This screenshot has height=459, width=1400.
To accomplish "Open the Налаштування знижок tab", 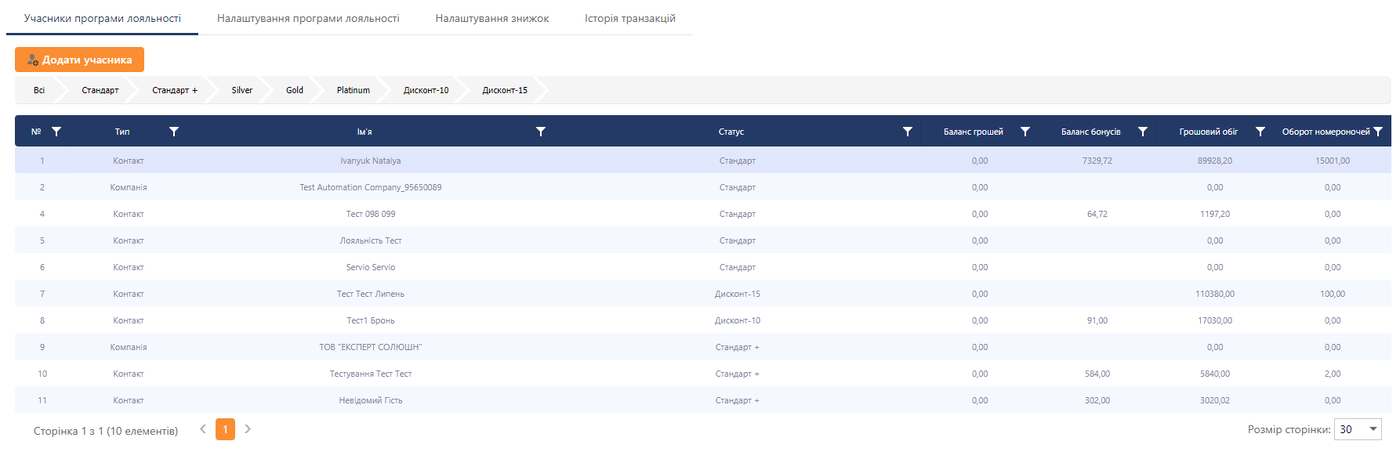I will [492, 18].
